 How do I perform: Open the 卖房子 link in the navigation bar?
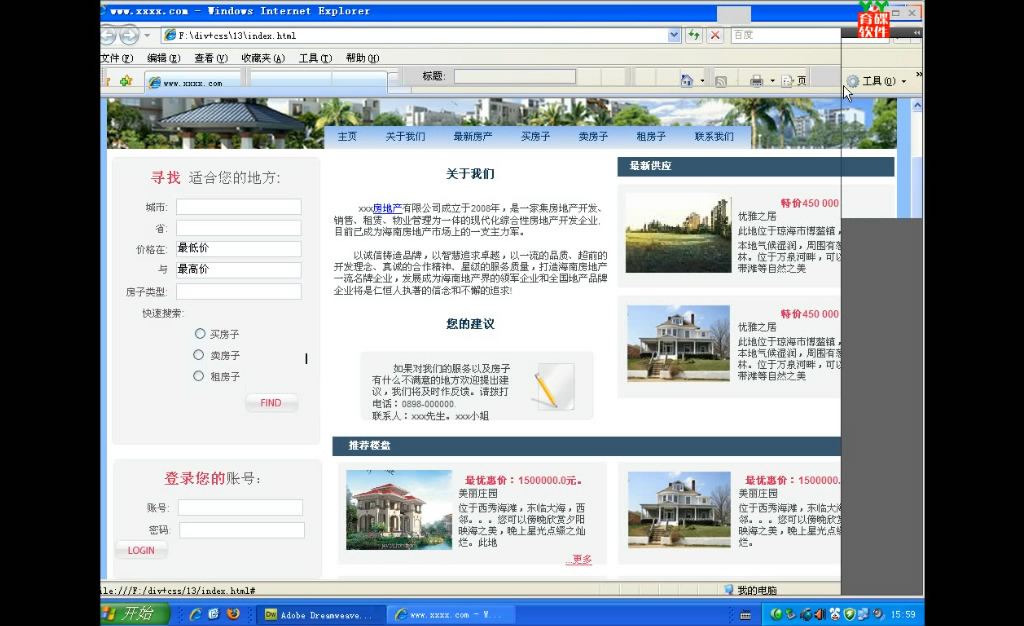pyautogui.click(x=593, y=136)
